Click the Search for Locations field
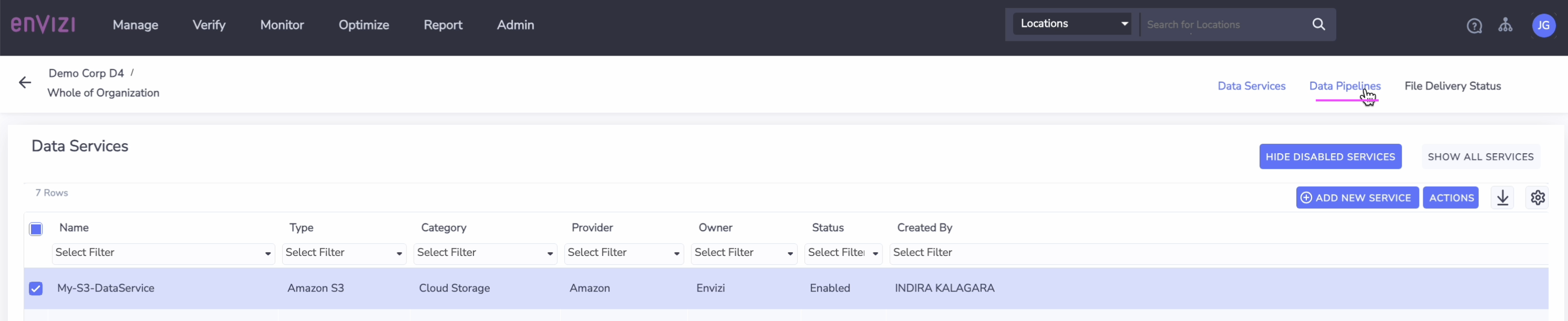The width and height of the screenshot is (1568, 321). tap(1223, 25)
